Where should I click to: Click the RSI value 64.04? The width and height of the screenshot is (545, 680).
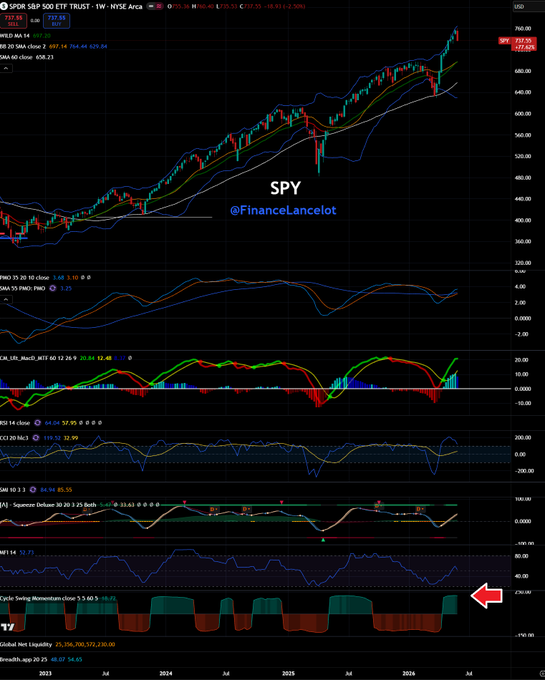point(52,422)
